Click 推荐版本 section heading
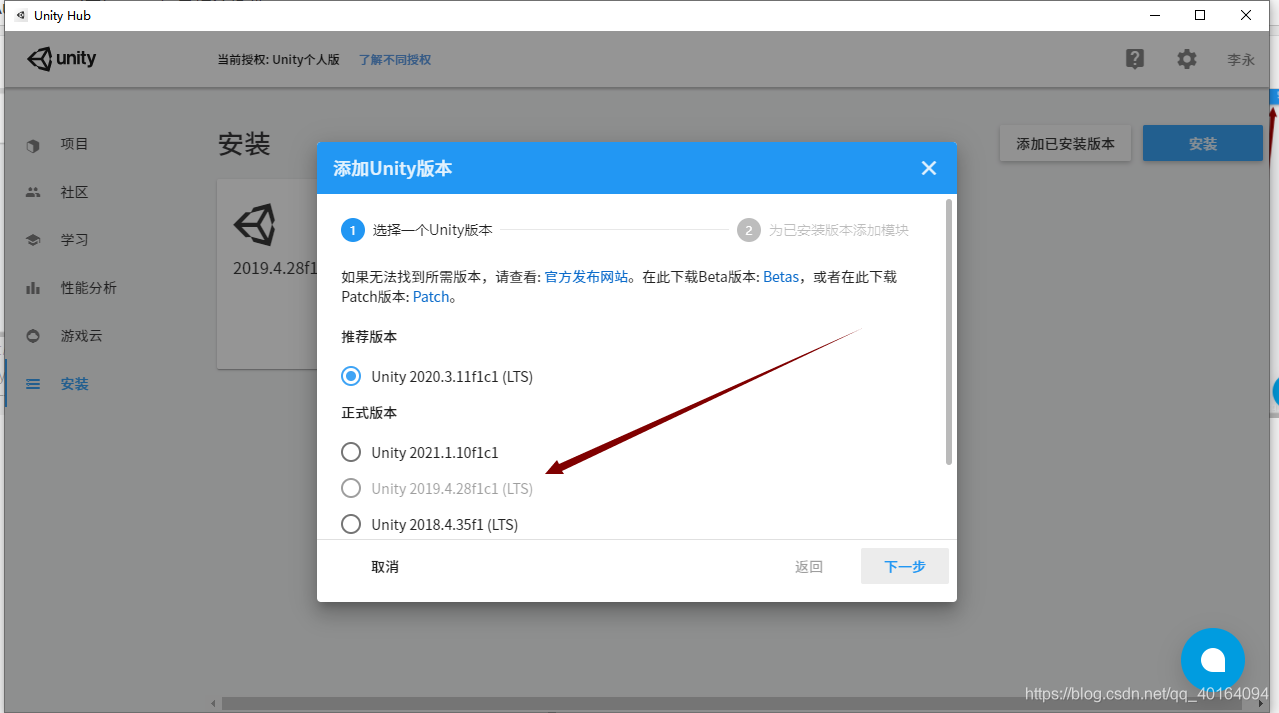 [369, 337]
